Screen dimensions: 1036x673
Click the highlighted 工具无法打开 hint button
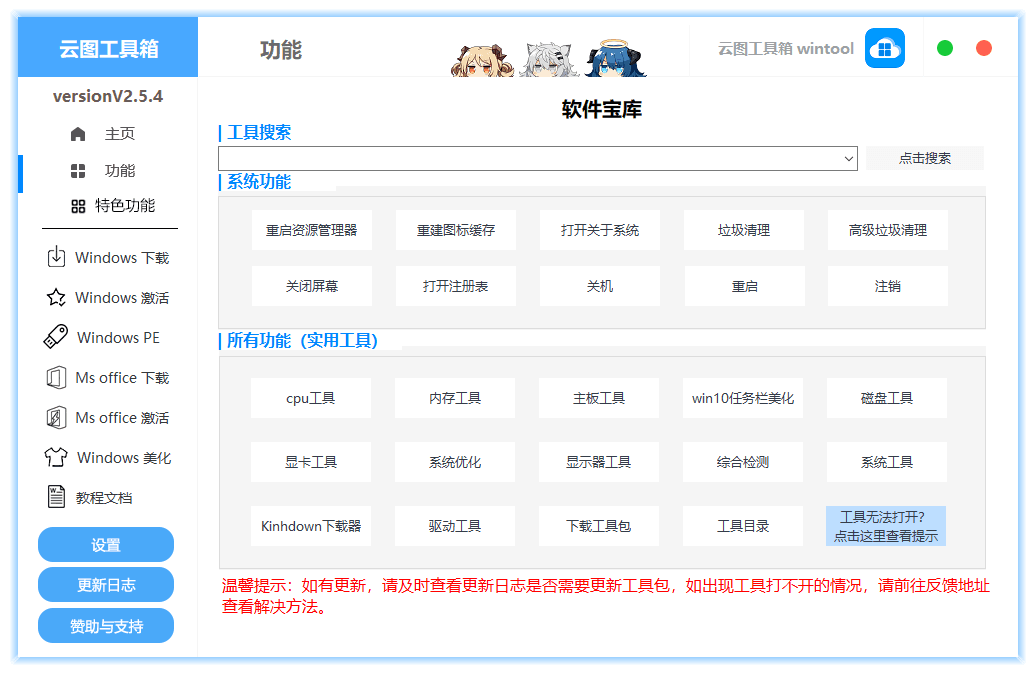pos(886,526)
